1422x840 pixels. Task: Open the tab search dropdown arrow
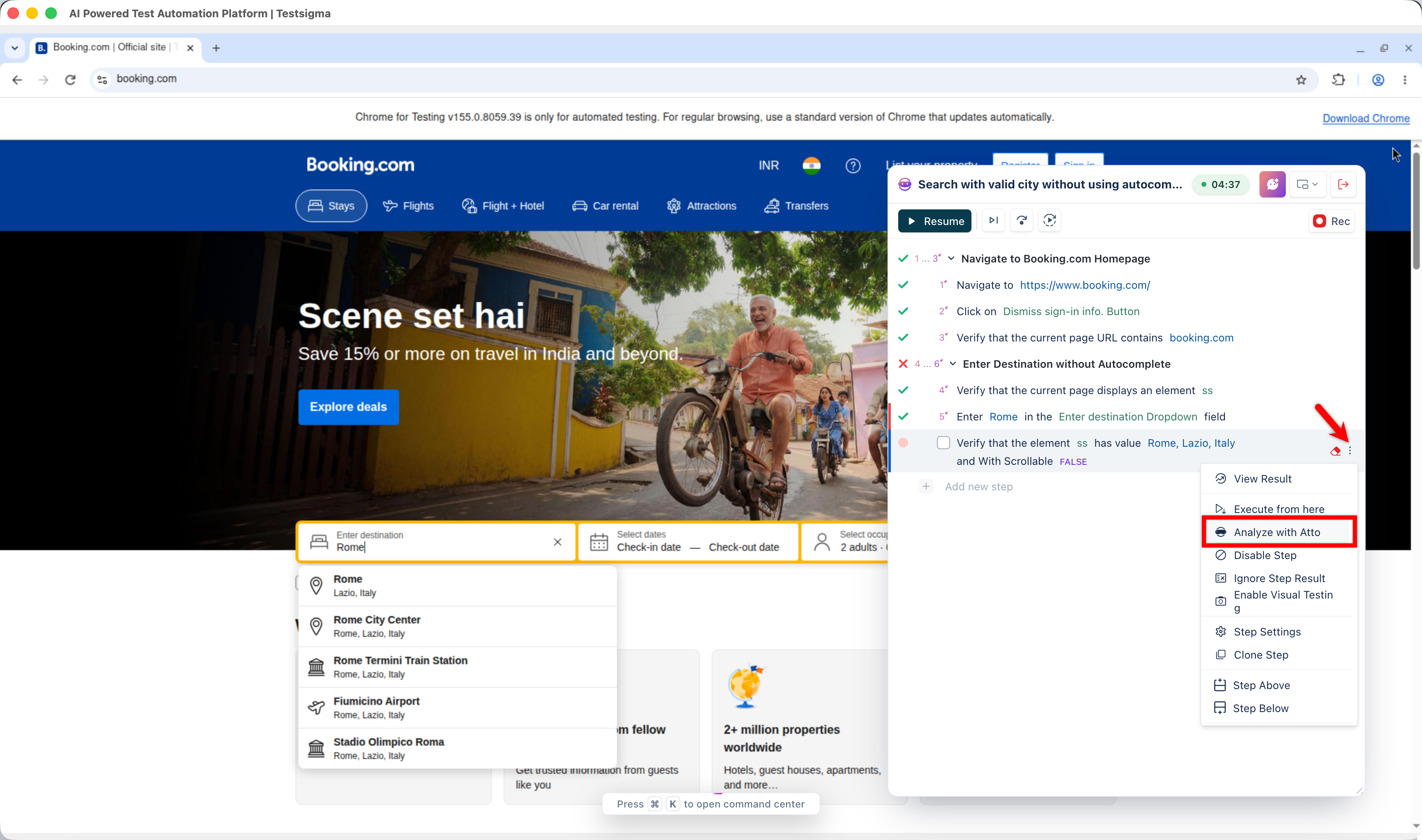point(15,48)
